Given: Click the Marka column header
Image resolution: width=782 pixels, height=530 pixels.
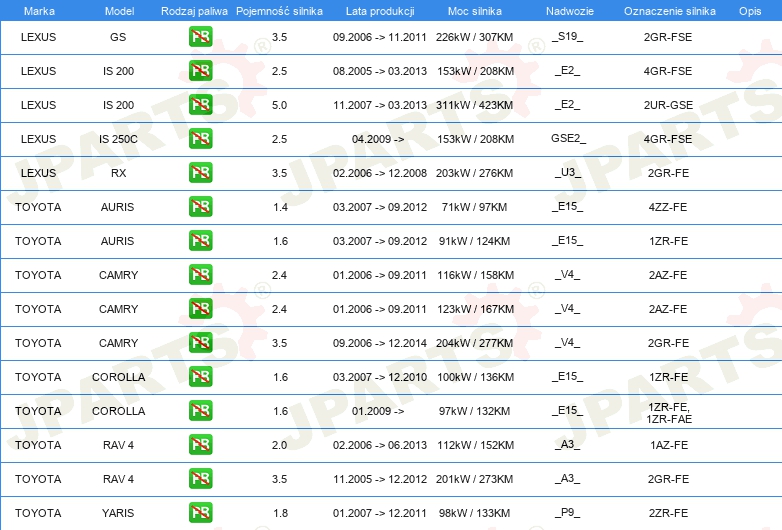Looking at the screenshot, I should 39,11.
